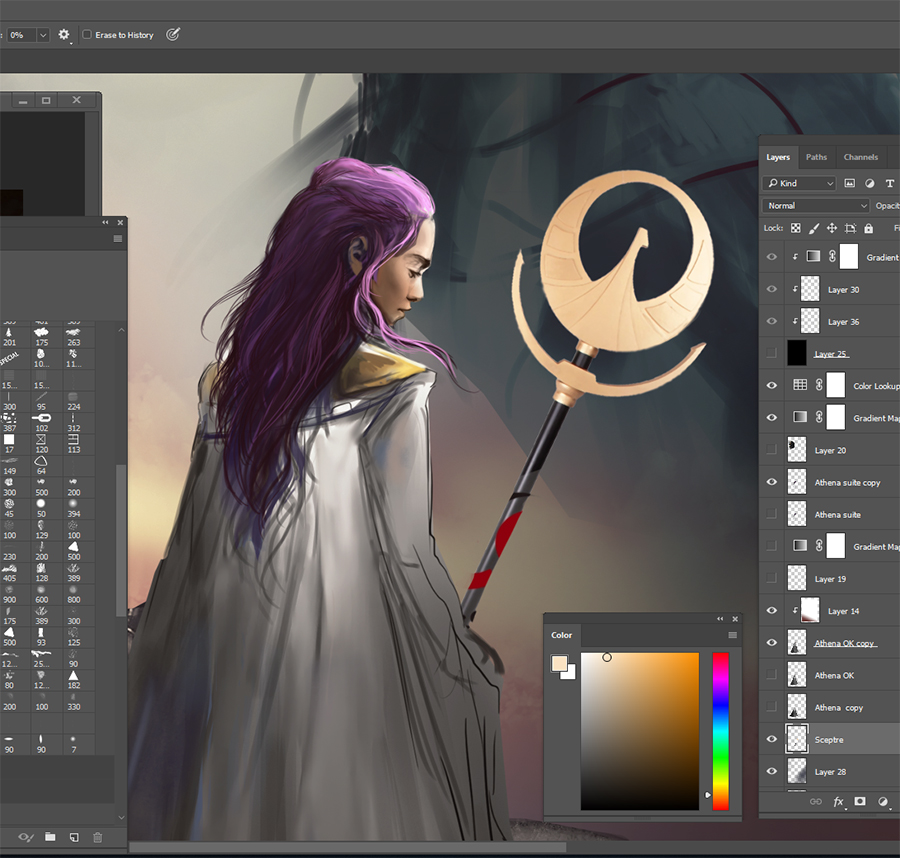Screen dimensions: 900x858
Task: Open the Normal blend mode dropdown
Action: (x=816, y=206)
